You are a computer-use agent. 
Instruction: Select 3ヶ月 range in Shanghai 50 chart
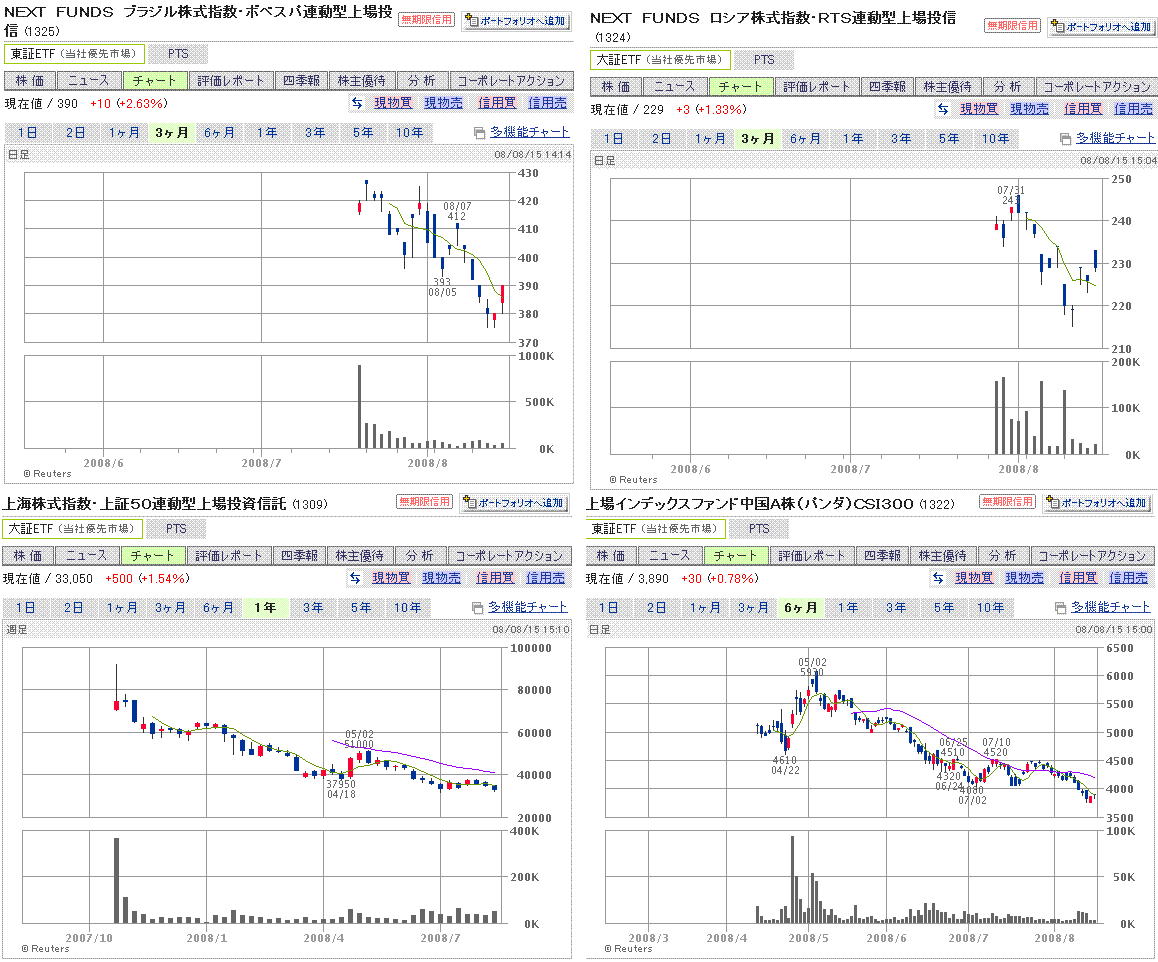(x=169, y=608)
